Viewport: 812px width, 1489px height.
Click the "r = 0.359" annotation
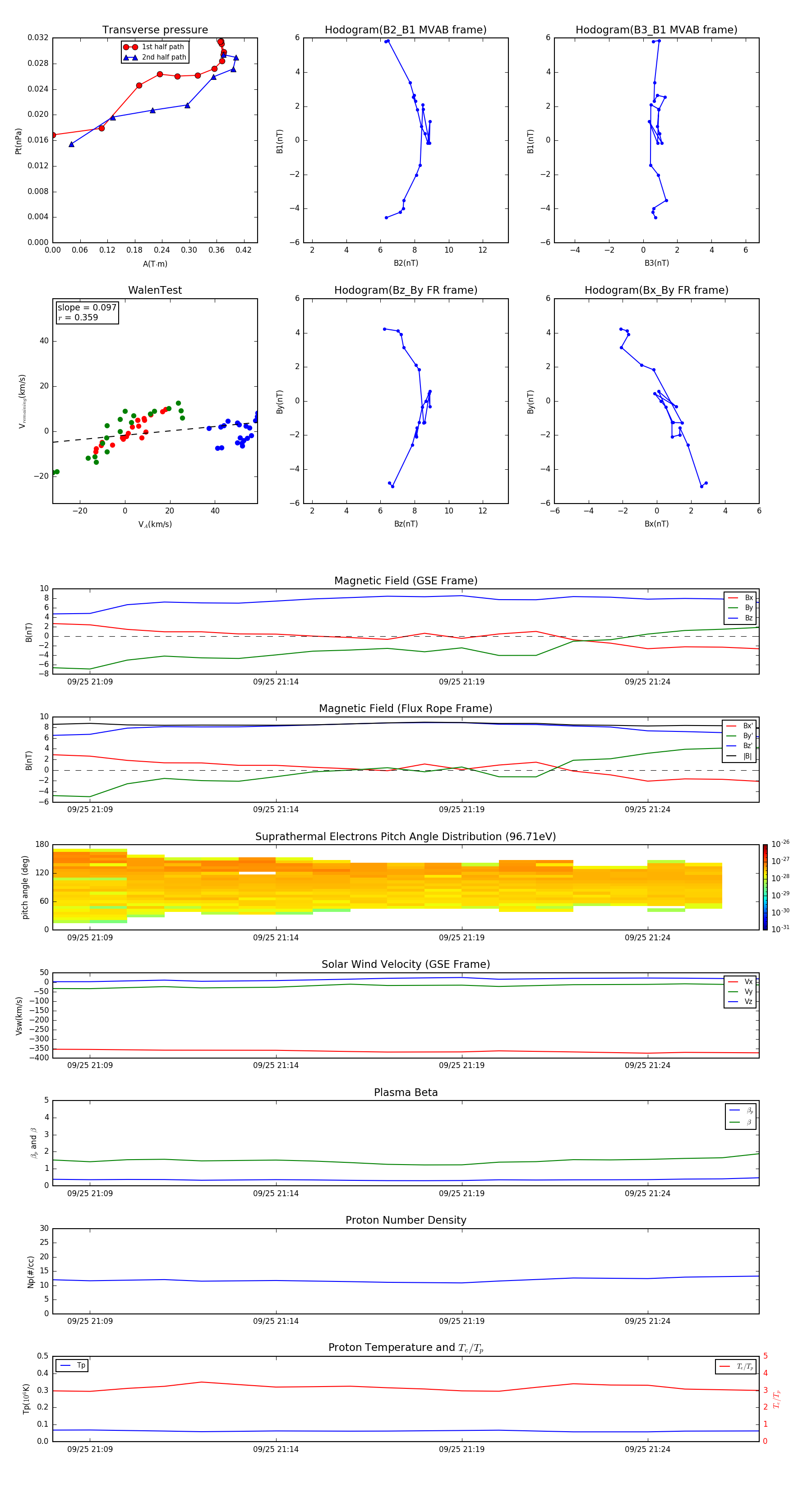[x=78, y=317]
